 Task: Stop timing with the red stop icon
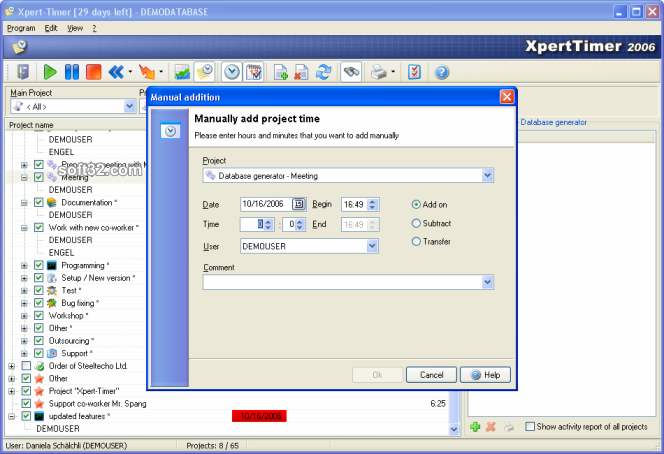click(94, 72)
